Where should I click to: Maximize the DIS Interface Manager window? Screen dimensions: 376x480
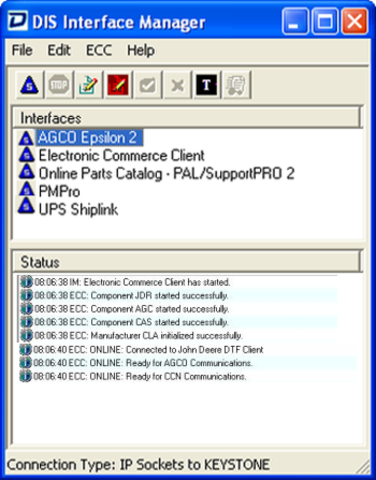click(x=325, y=22)
